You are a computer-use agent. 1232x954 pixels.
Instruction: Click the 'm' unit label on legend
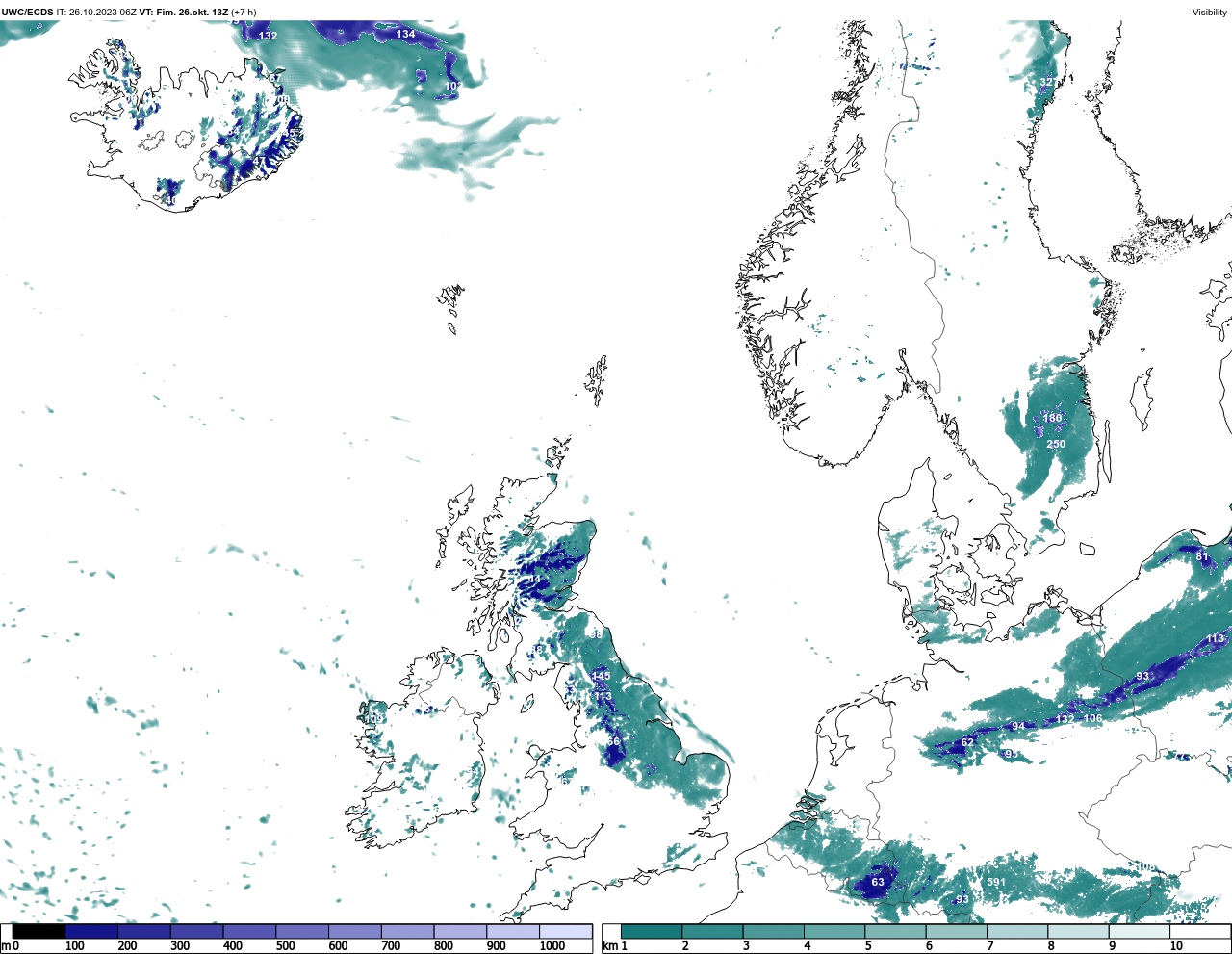(x=5, y=946)
